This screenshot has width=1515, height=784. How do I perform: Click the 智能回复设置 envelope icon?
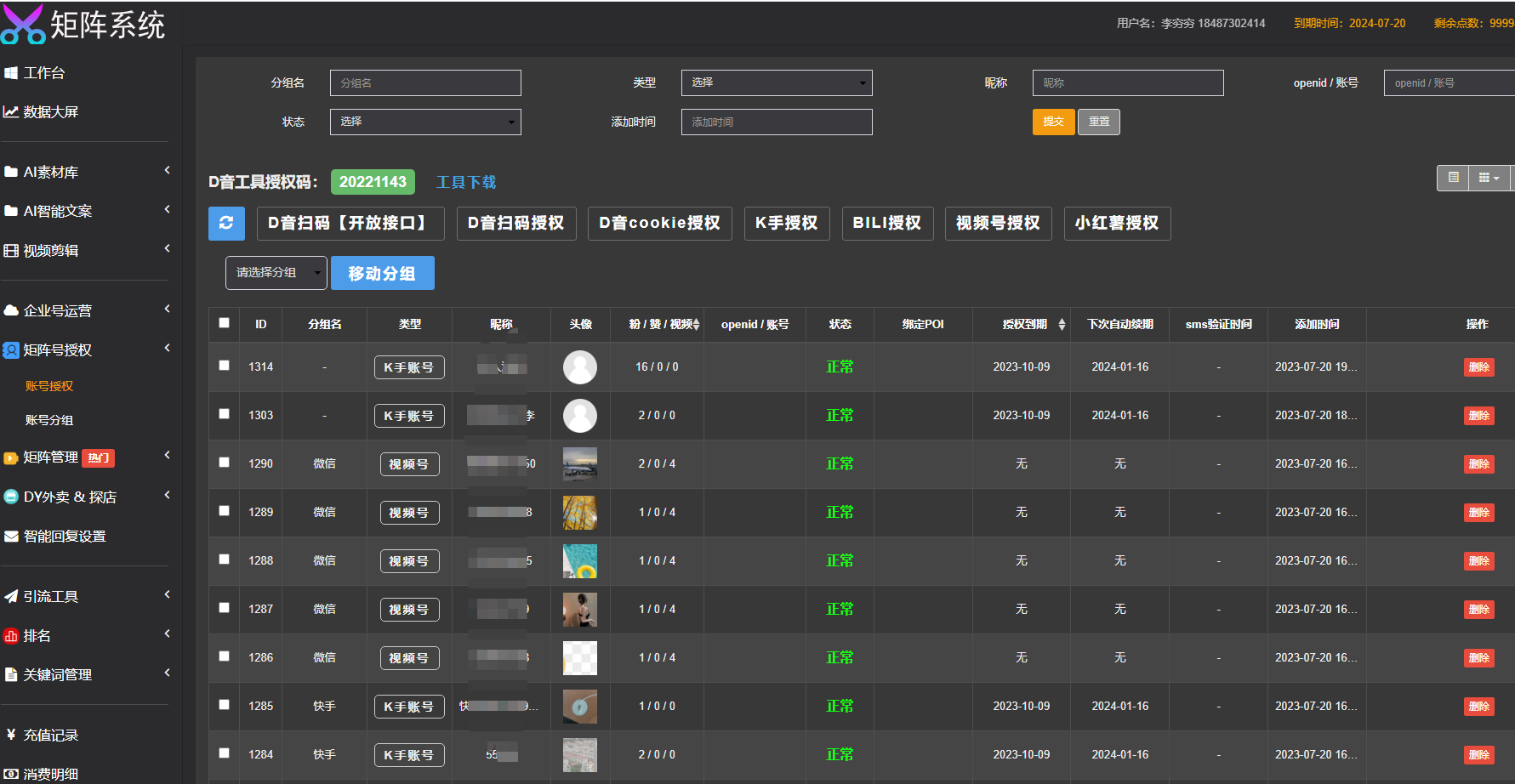(x=11, y=537)
